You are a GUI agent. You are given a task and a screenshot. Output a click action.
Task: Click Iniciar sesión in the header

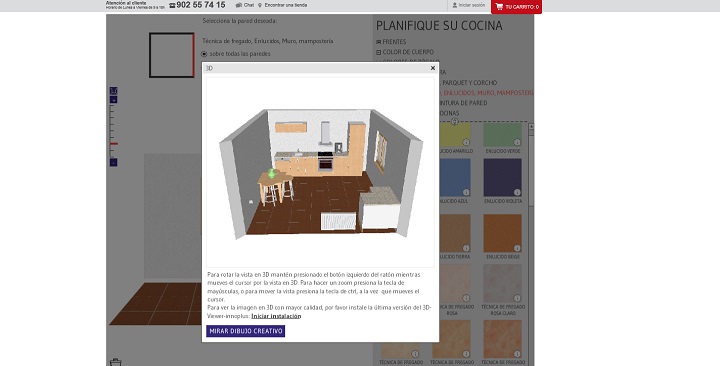[x=468, y=5]
